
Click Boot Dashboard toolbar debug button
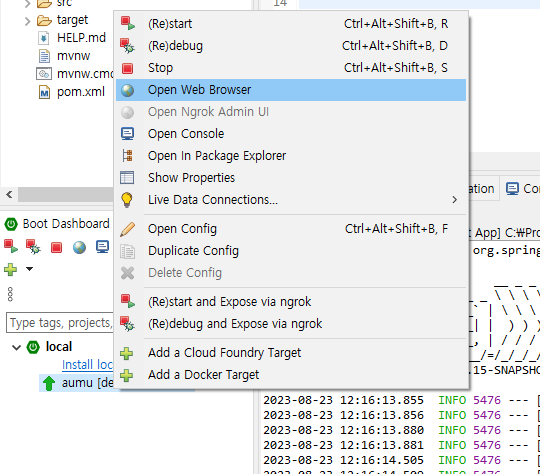[x=33, y=247]
